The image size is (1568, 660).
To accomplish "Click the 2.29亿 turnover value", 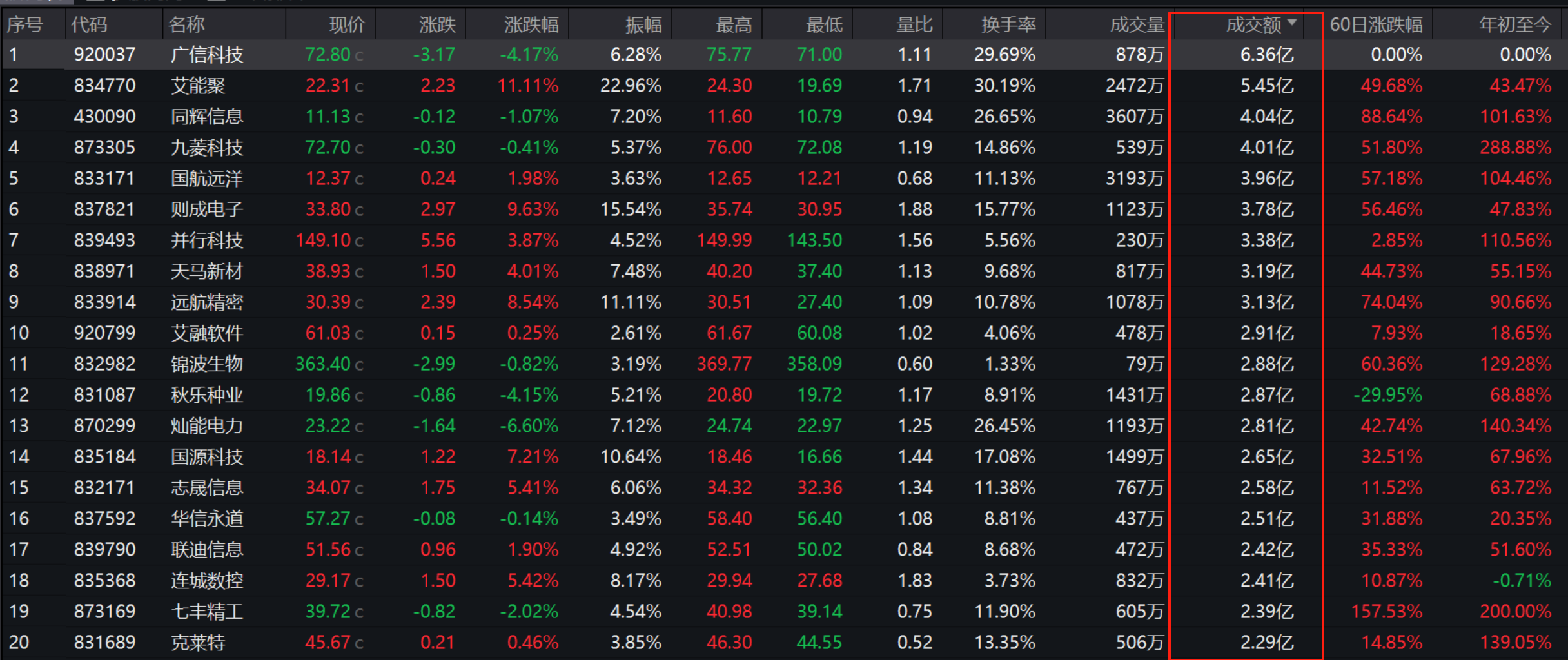I will [x=1267, y=643].
